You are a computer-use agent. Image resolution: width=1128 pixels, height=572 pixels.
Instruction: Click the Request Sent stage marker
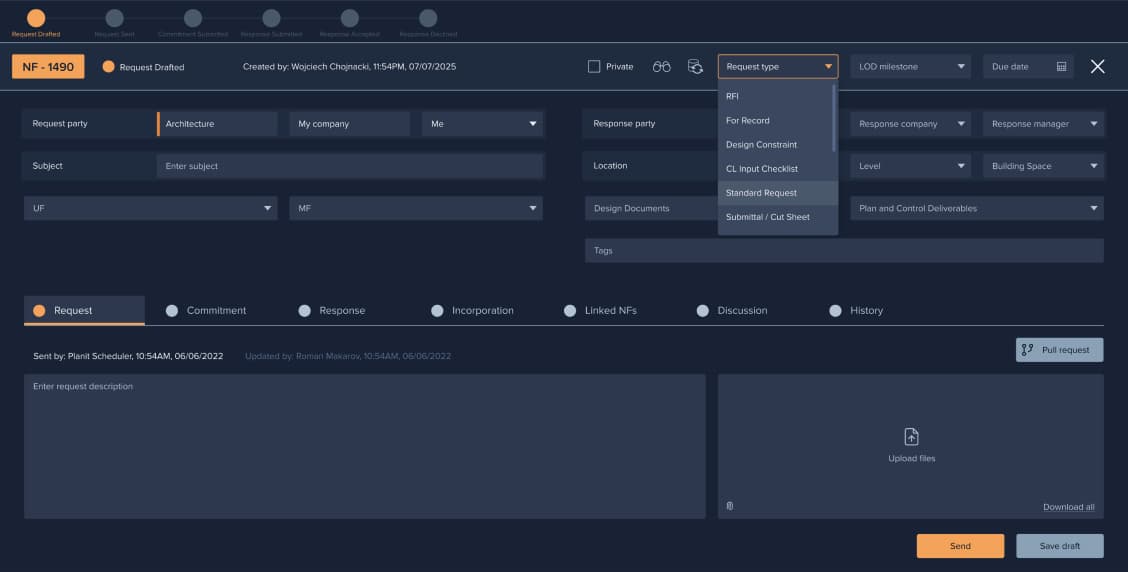pos(114,18)
